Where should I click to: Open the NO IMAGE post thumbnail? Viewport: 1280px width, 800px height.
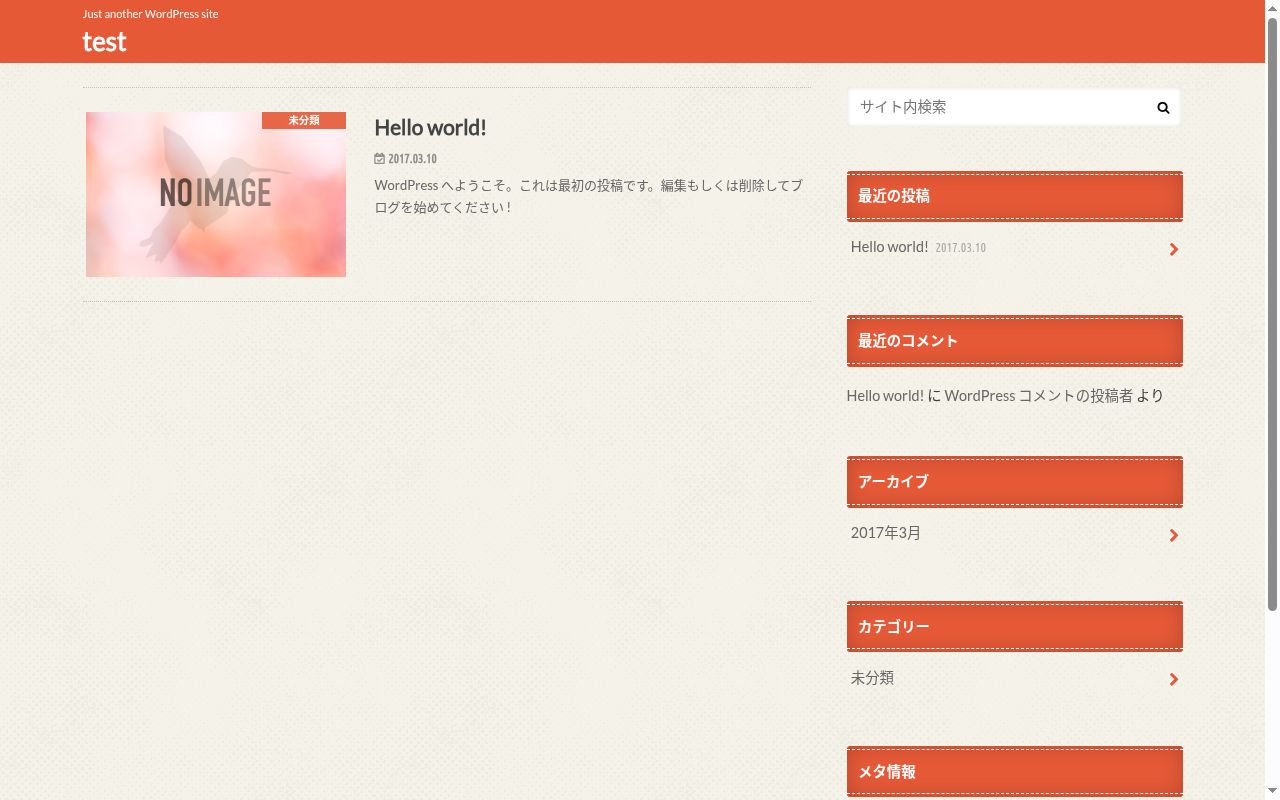(216, 194)
